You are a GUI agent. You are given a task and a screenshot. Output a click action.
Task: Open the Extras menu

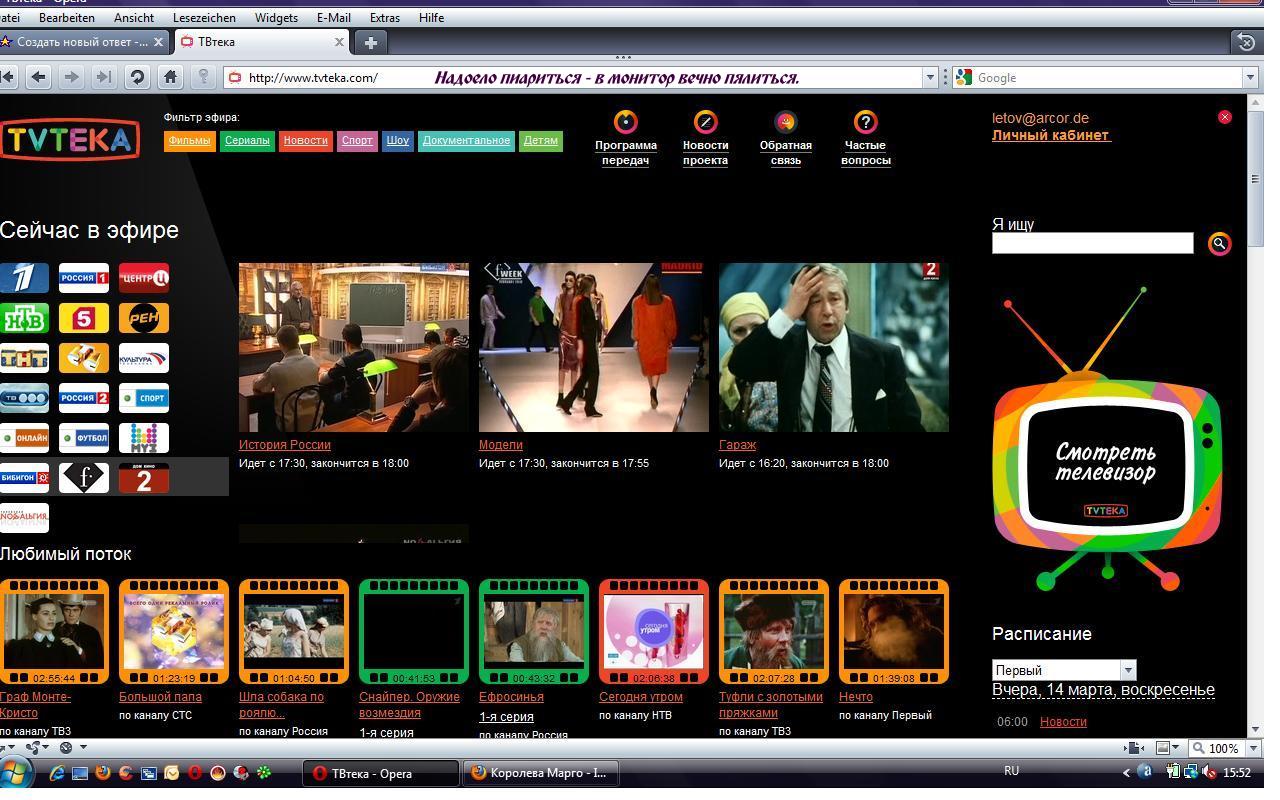(x=385, y=18)
